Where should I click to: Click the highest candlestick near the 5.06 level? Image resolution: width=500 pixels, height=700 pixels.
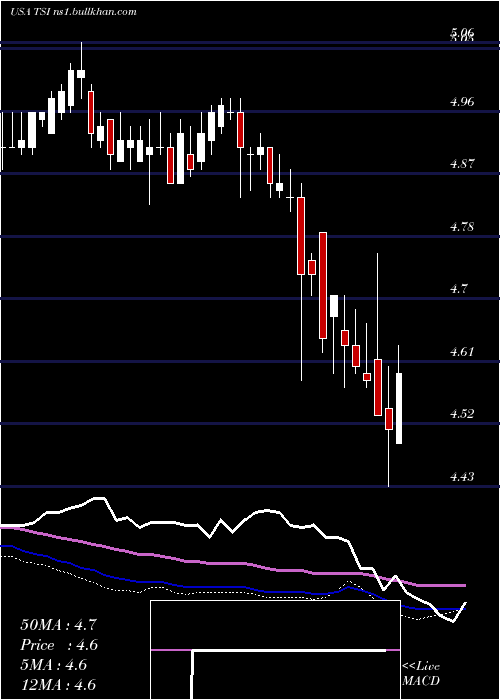pyautogui.click(x=81, y=71)
